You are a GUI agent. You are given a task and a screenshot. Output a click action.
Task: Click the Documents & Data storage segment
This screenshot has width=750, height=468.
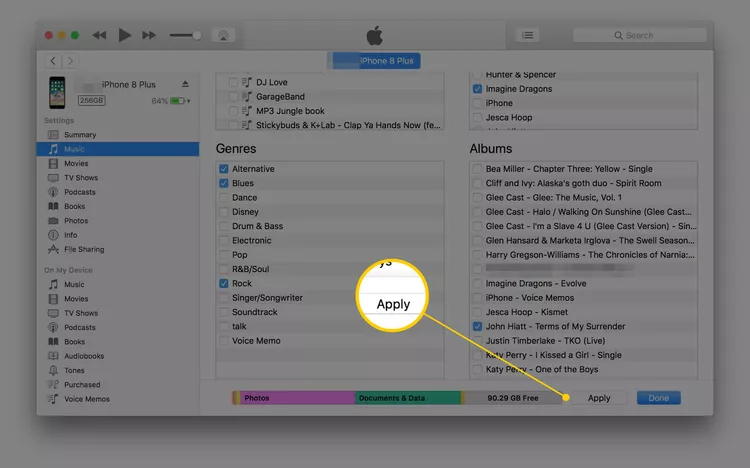coord(408,398)
